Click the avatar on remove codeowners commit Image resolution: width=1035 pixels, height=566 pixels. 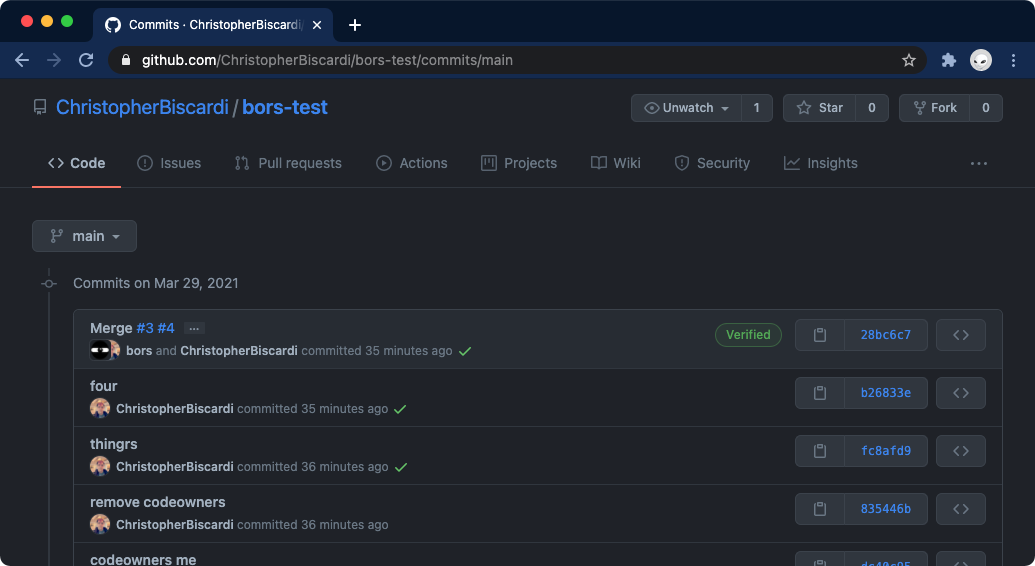pos(100,524)
